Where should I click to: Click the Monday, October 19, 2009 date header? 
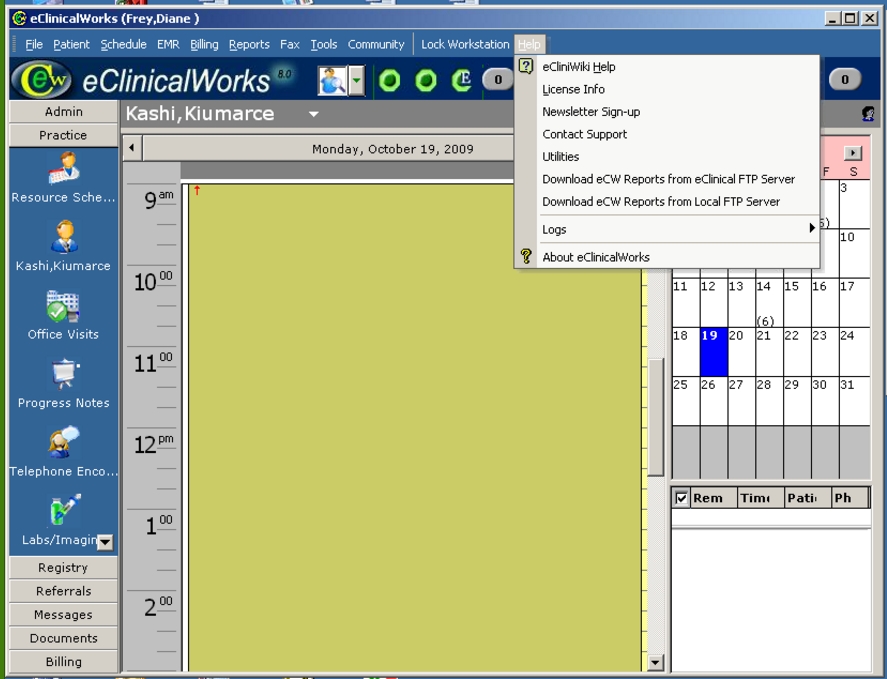pyautogui.click(x=393, y=149)
